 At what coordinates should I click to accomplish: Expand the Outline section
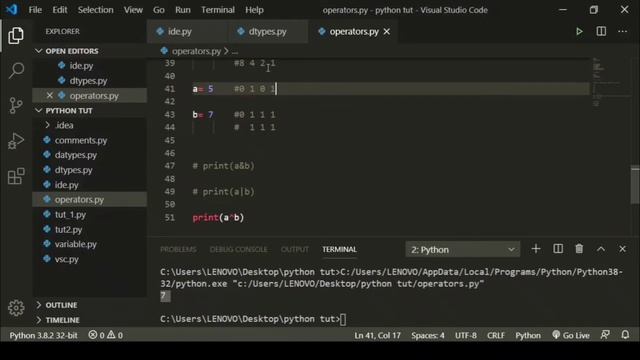tap(89, 305)
